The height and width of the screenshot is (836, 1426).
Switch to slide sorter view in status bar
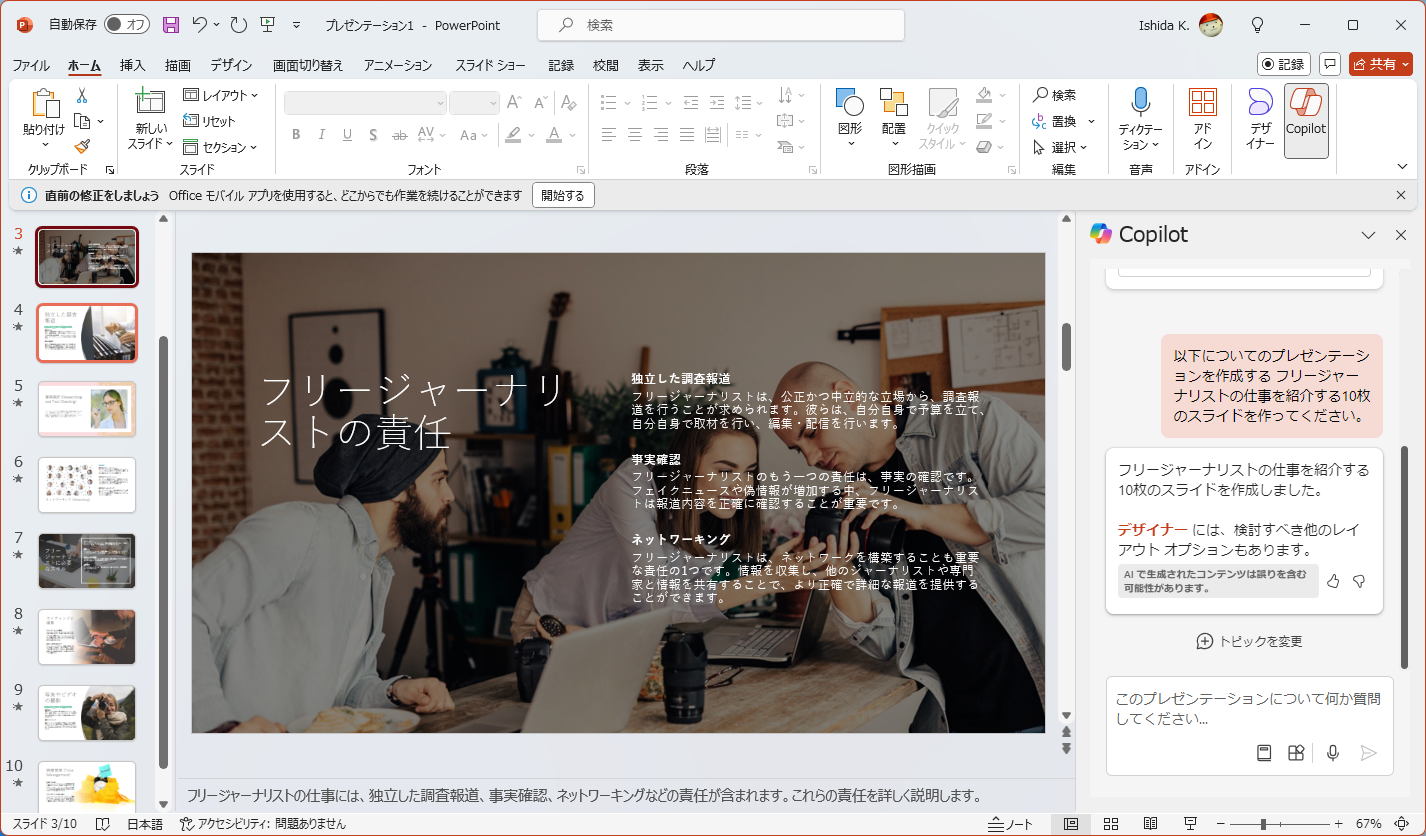click(x=1111, y=824)
